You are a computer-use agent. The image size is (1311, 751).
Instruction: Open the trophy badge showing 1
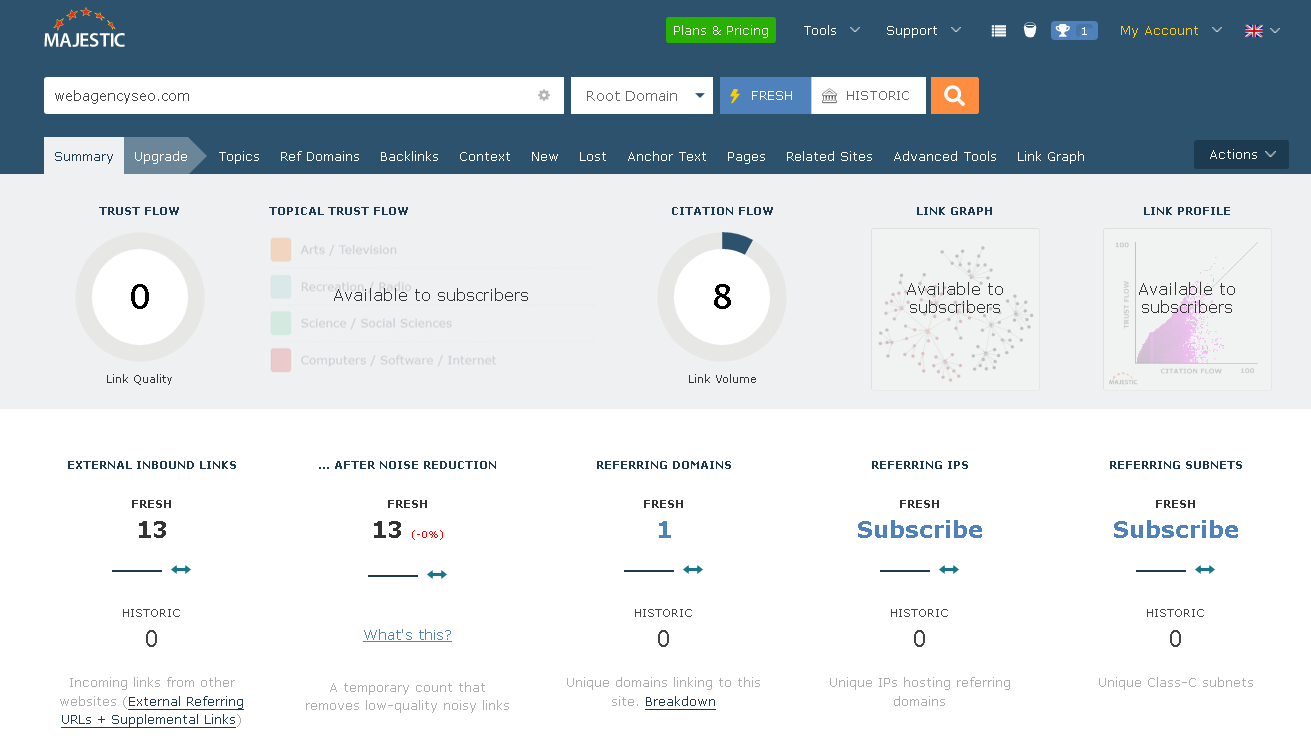pyautogui.click(x=1074, y=31)
